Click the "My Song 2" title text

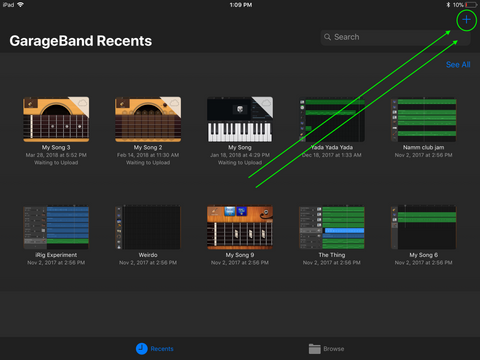[148, 147]
